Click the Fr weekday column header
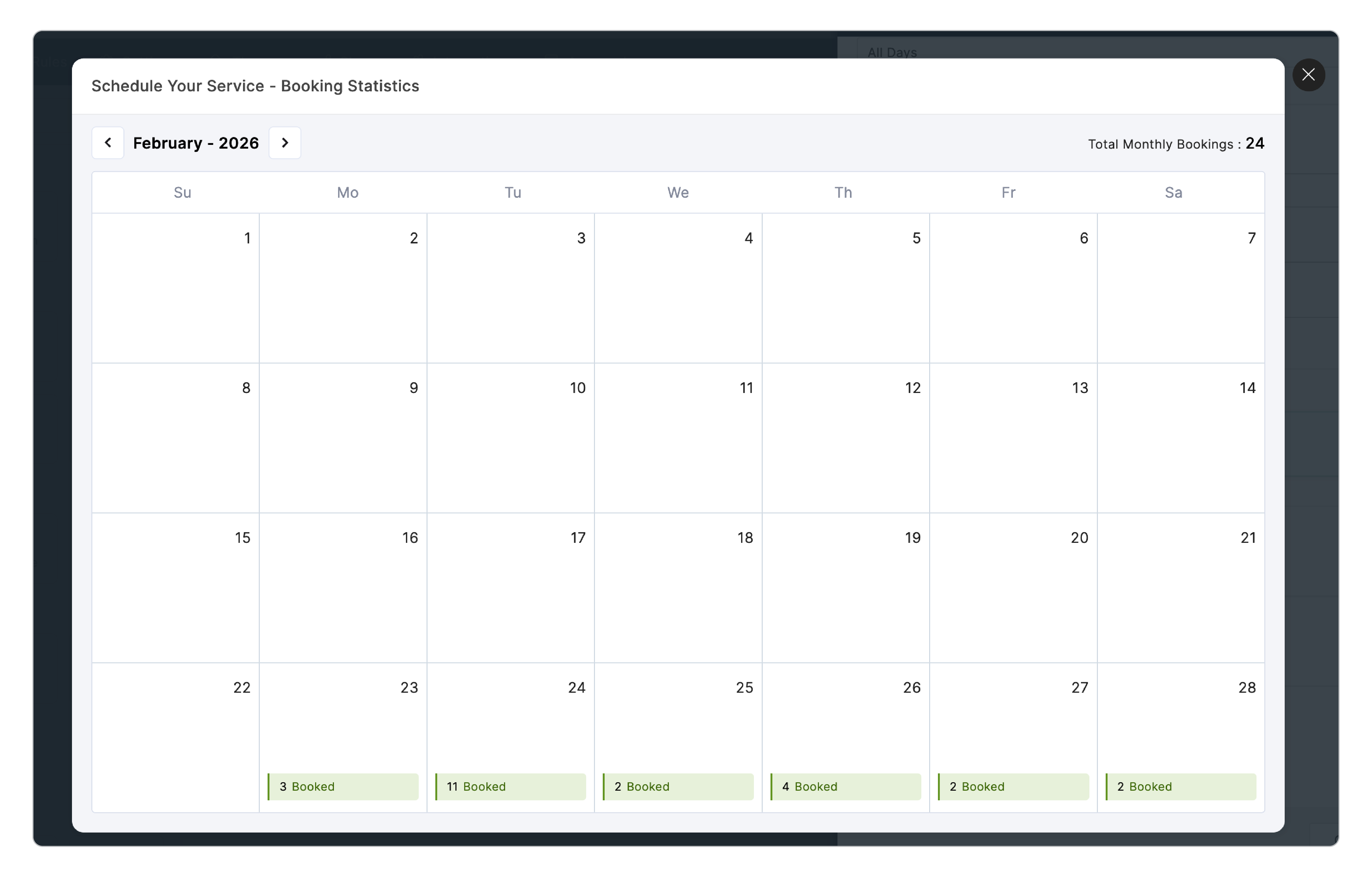Image resolution: width=1372 pixels, height=877 pixels. [x=1008, y=192]
